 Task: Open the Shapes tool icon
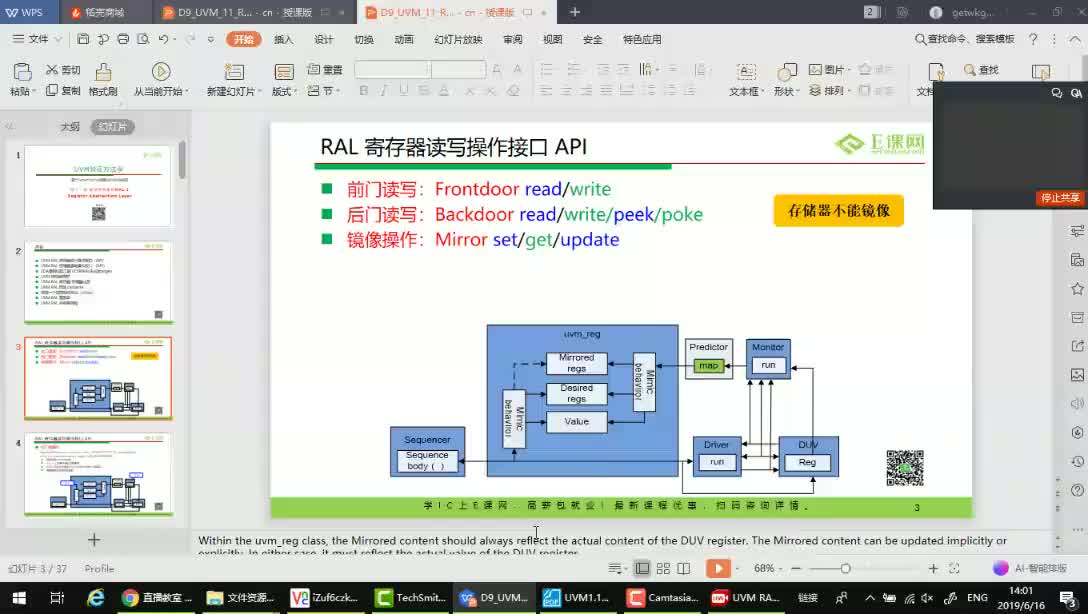point(786,71)
